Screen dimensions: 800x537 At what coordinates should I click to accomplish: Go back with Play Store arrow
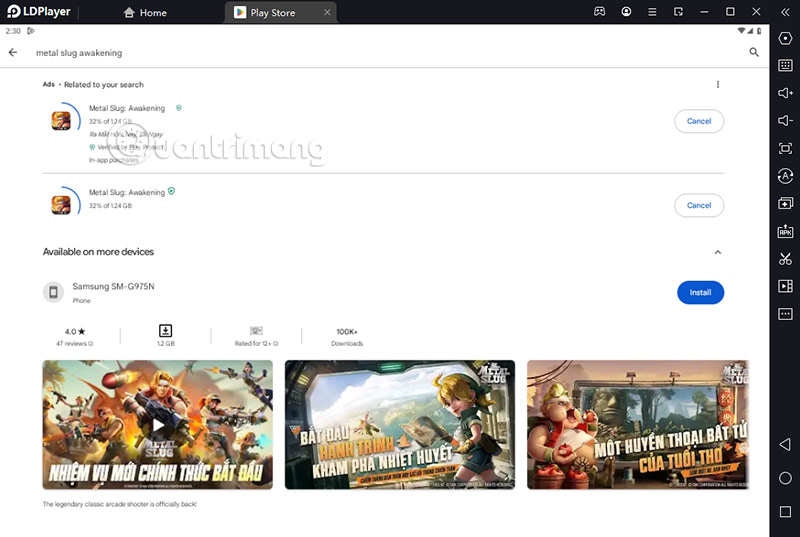pyautogui.click(x=13, y=52)
